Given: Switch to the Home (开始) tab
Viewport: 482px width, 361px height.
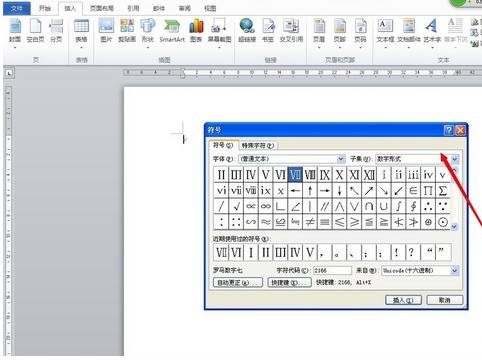Looking at the screenshot, I should point(45,8).
